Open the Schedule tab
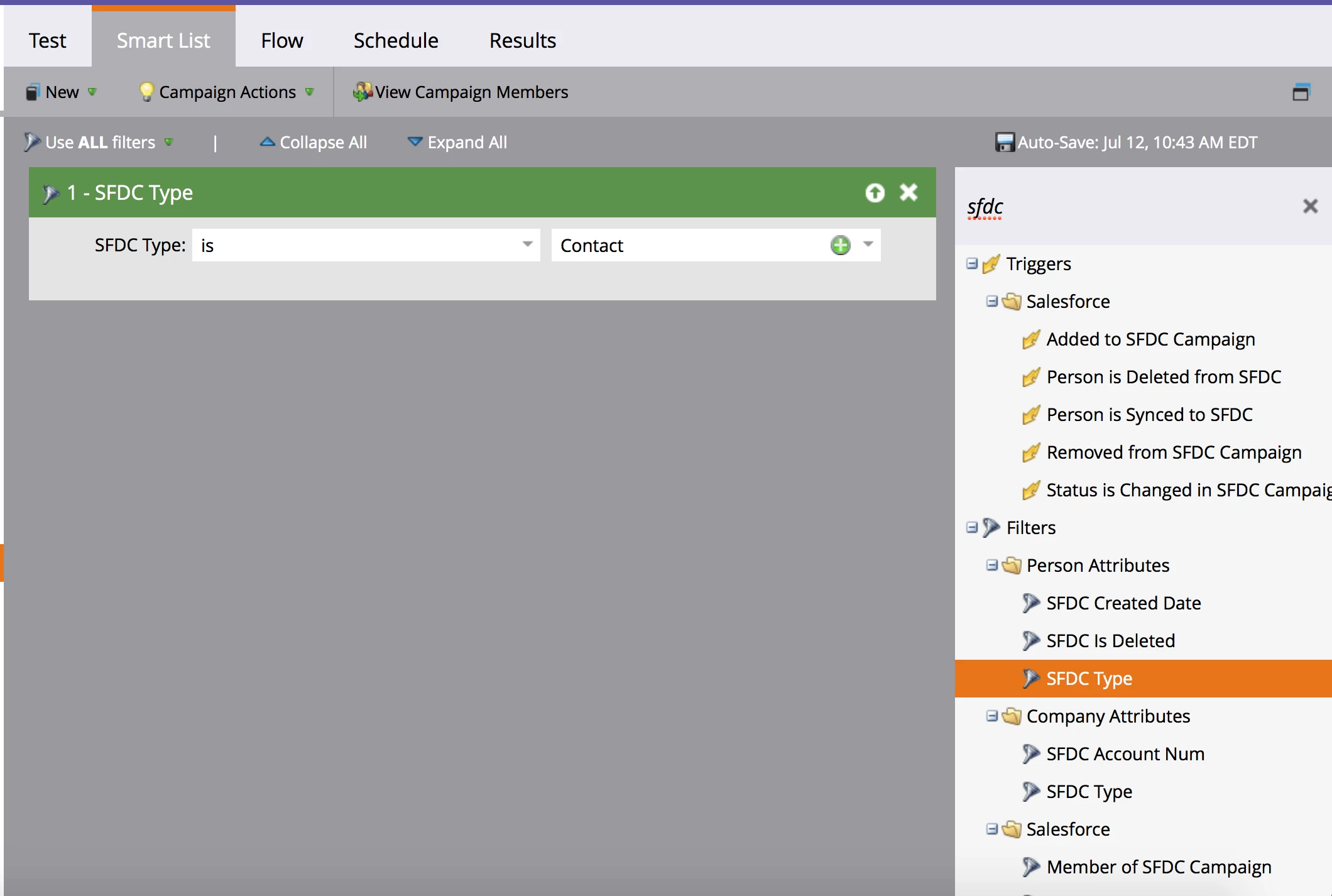This screenshot has height=896, width=1332. tap(396, 41)
